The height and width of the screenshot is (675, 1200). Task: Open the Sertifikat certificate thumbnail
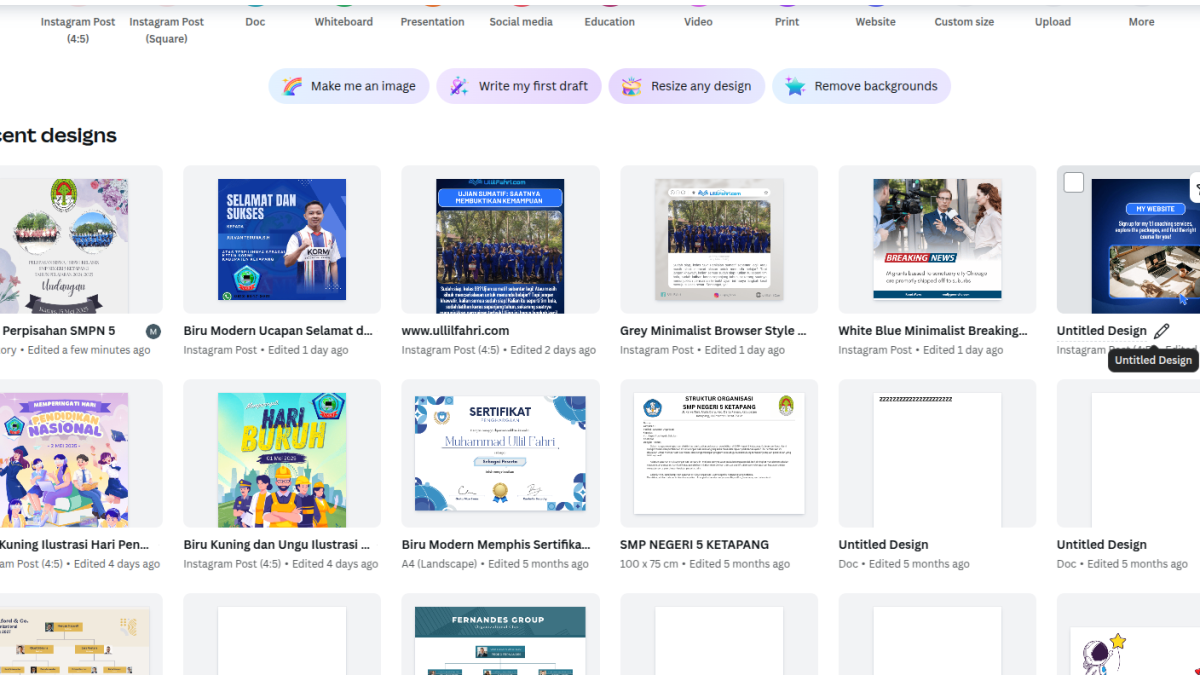[x=500, y=453]
